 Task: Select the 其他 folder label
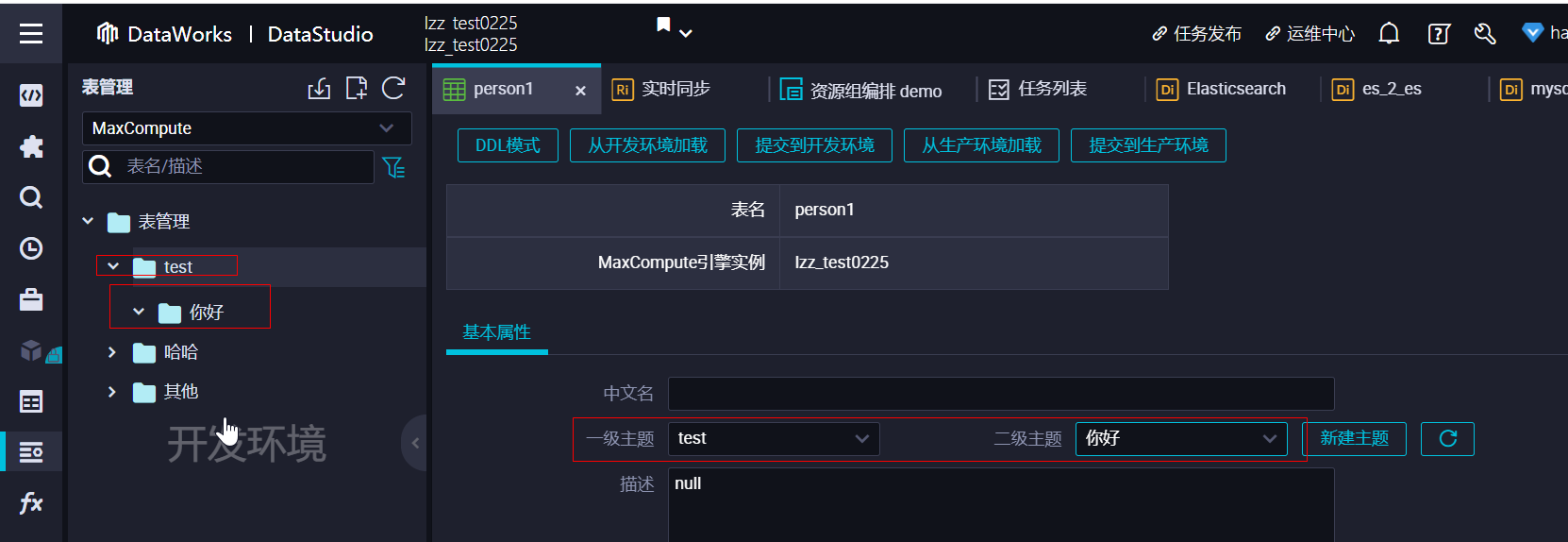point(181,392)
